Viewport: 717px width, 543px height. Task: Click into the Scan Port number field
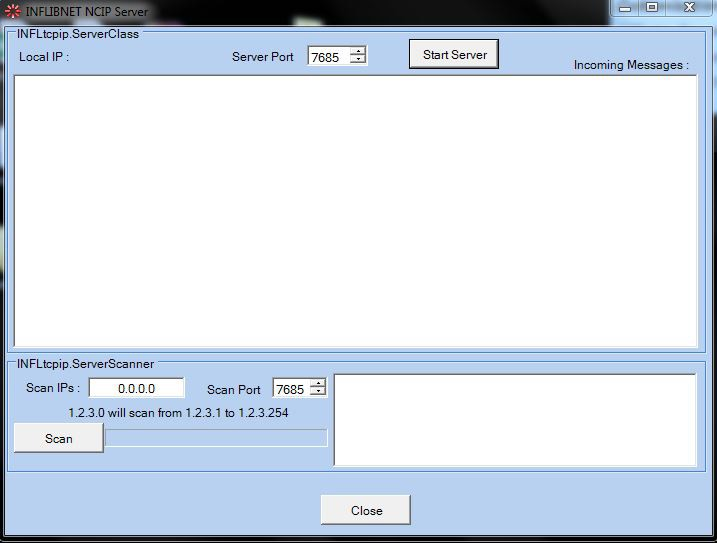(290, 389)
